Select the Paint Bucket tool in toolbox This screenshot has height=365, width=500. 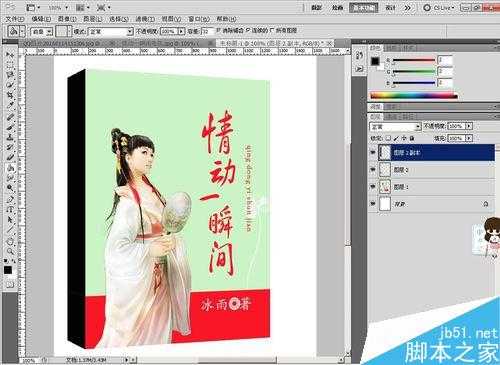coord(10,168)
